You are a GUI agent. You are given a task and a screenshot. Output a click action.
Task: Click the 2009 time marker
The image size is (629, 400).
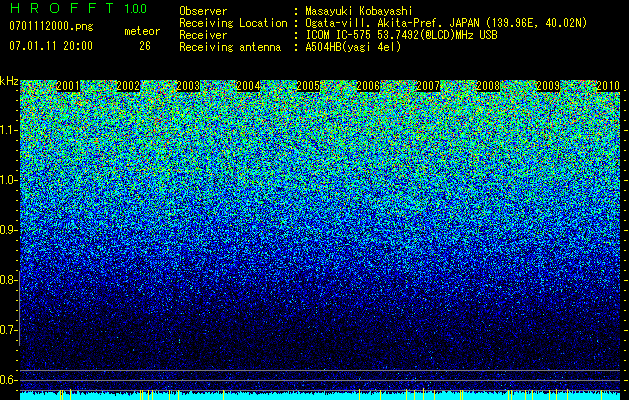click(x=548, y=86)
